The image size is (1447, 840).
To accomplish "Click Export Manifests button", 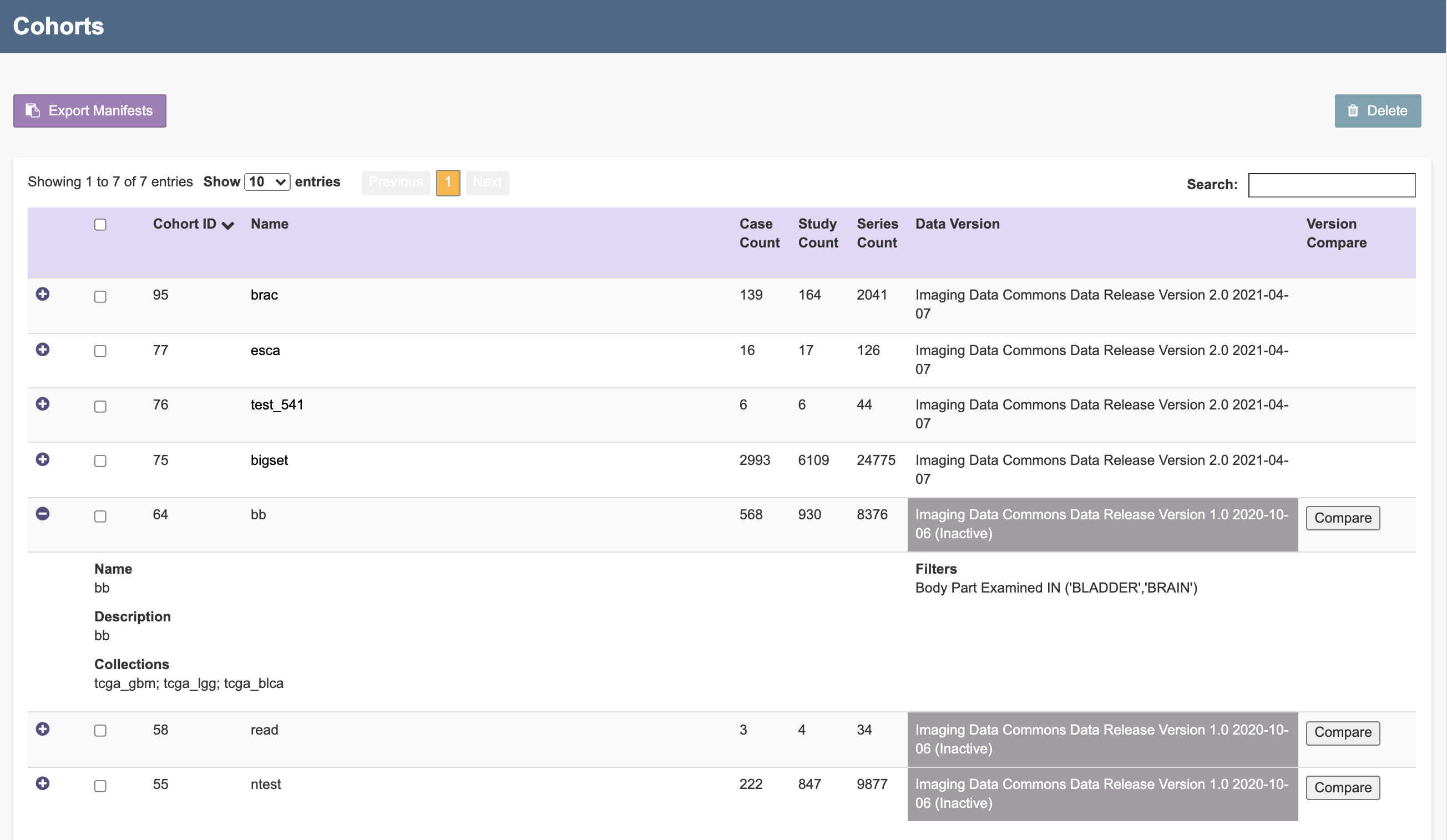I will point(90,111).
